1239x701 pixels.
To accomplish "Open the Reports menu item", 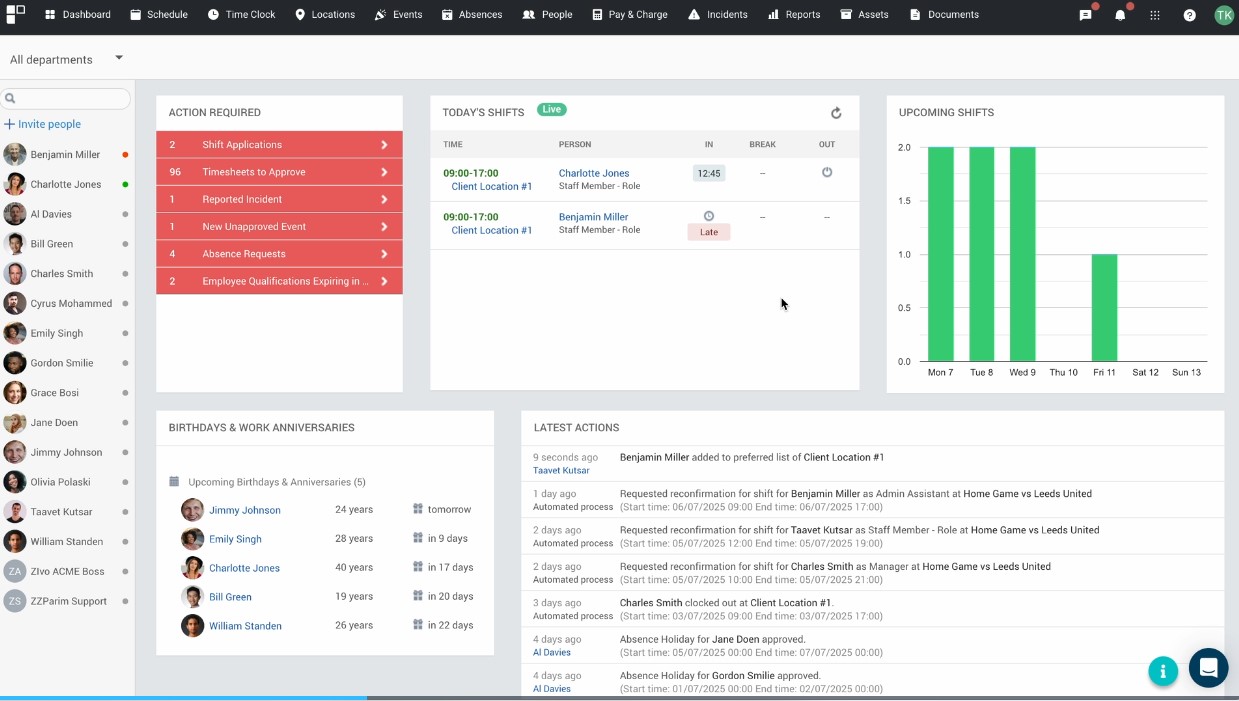I will coord(794,15).
